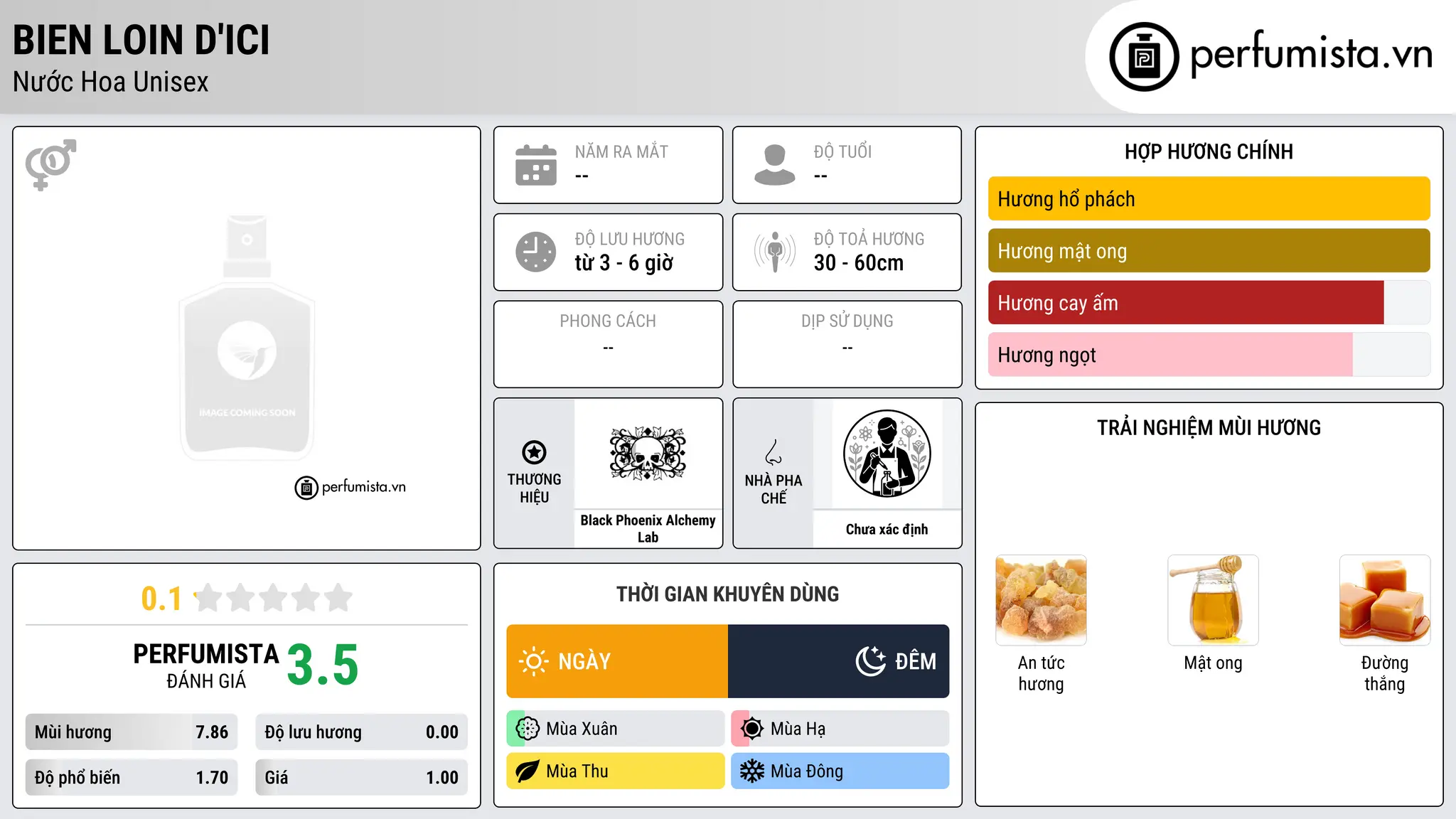The height and width of the screenshot is (819, 1456).
Task: Choose the Mùa Đông season bar
Action: 840,771
